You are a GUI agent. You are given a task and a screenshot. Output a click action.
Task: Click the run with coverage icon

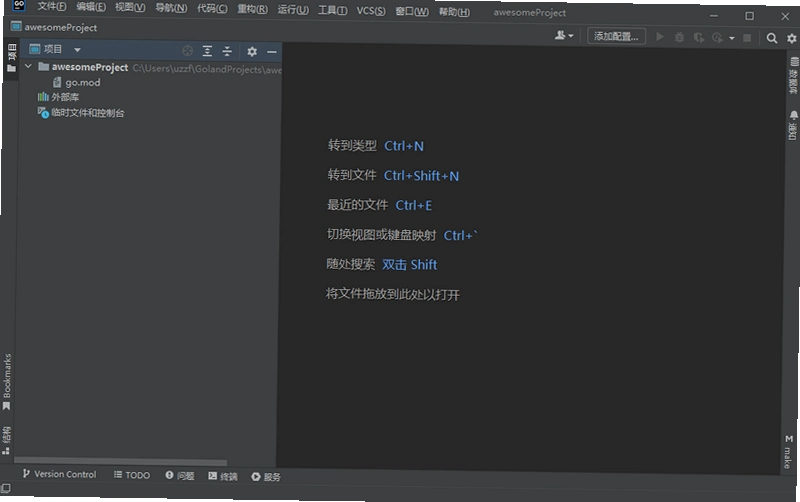tap(698, 37)
